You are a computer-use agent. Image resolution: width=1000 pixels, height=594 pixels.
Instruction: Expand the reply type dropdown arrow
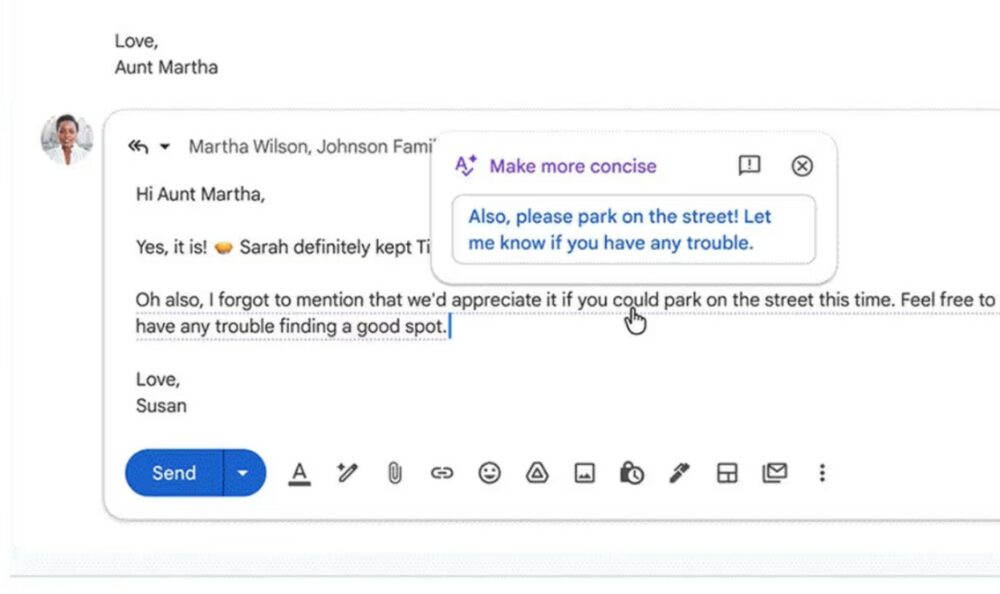point(165,147)
